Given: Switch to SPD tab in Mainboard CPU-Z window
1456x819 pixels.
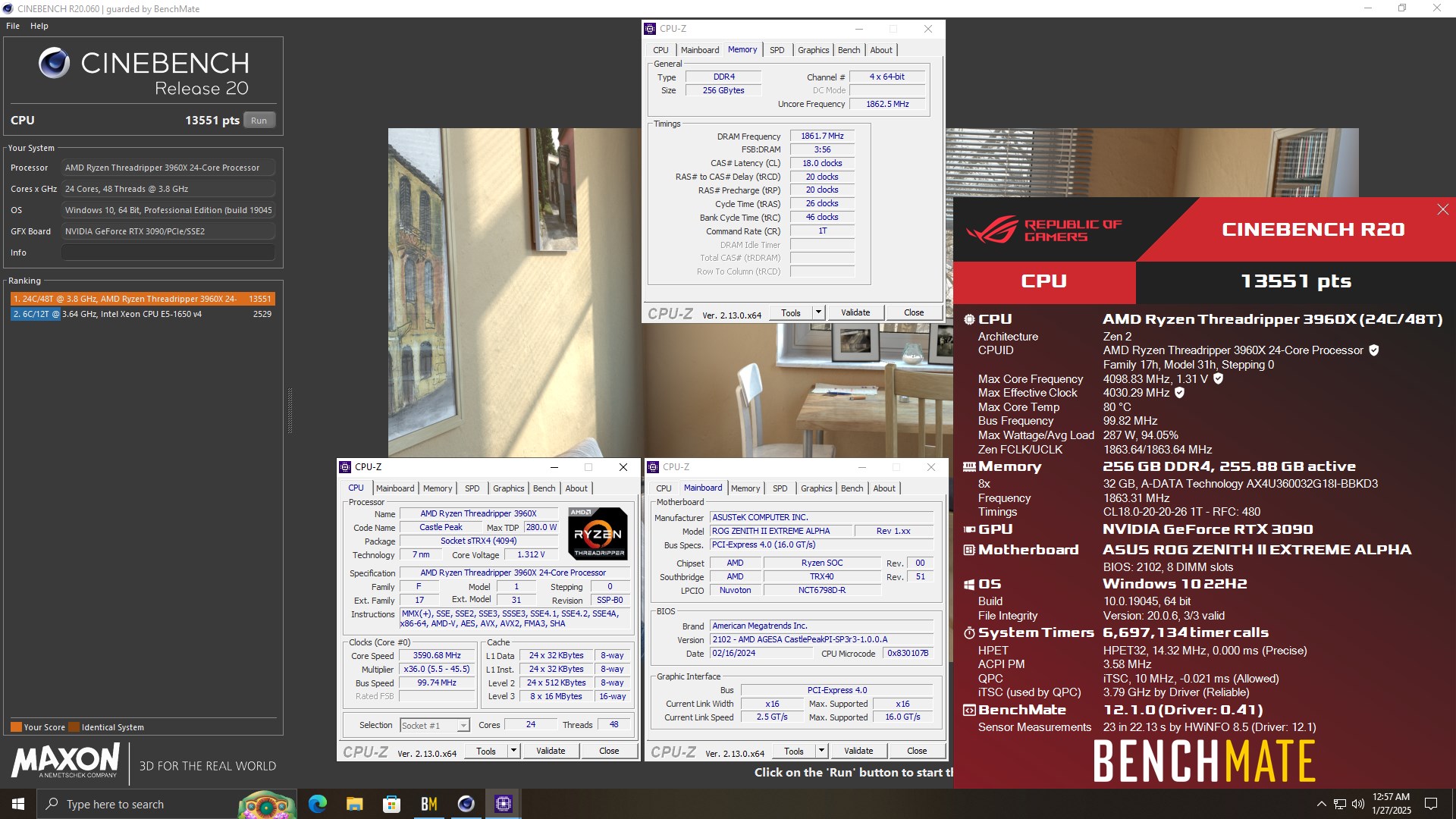Looking at the screenshot, I should pos(780,488).
